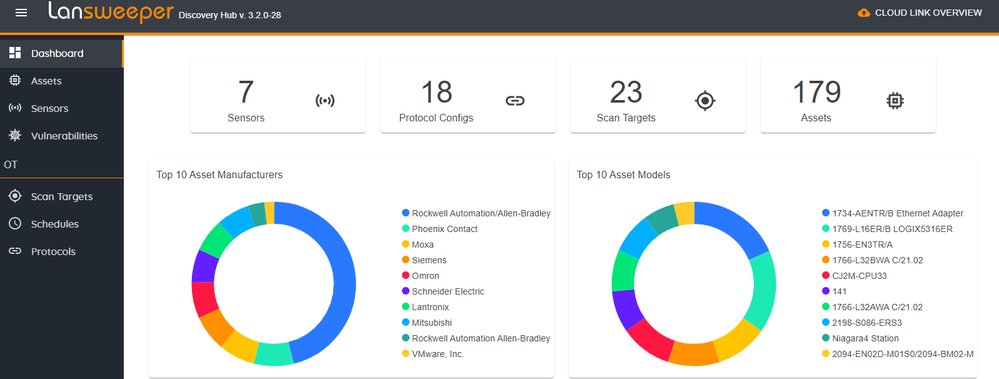Screen dimensions: 999x379
Task: Open the Schedules menu item
Action: pos(61,224)
